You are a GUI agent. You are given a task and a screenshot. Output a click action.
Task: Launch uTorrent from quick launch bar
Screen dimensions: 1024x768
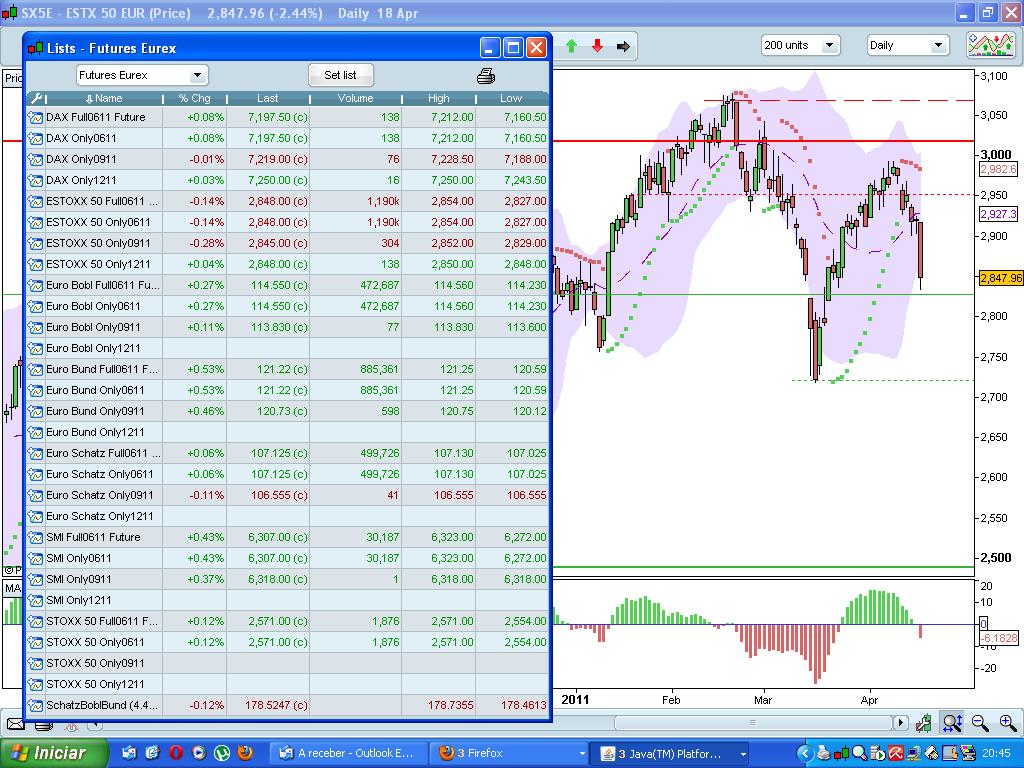click(222, 753)
